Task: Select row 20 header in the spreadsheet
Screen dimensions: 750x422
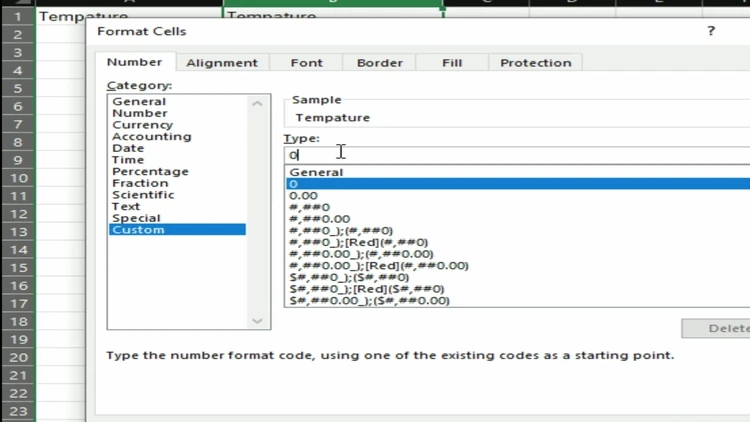Action: tap(18, 357)
